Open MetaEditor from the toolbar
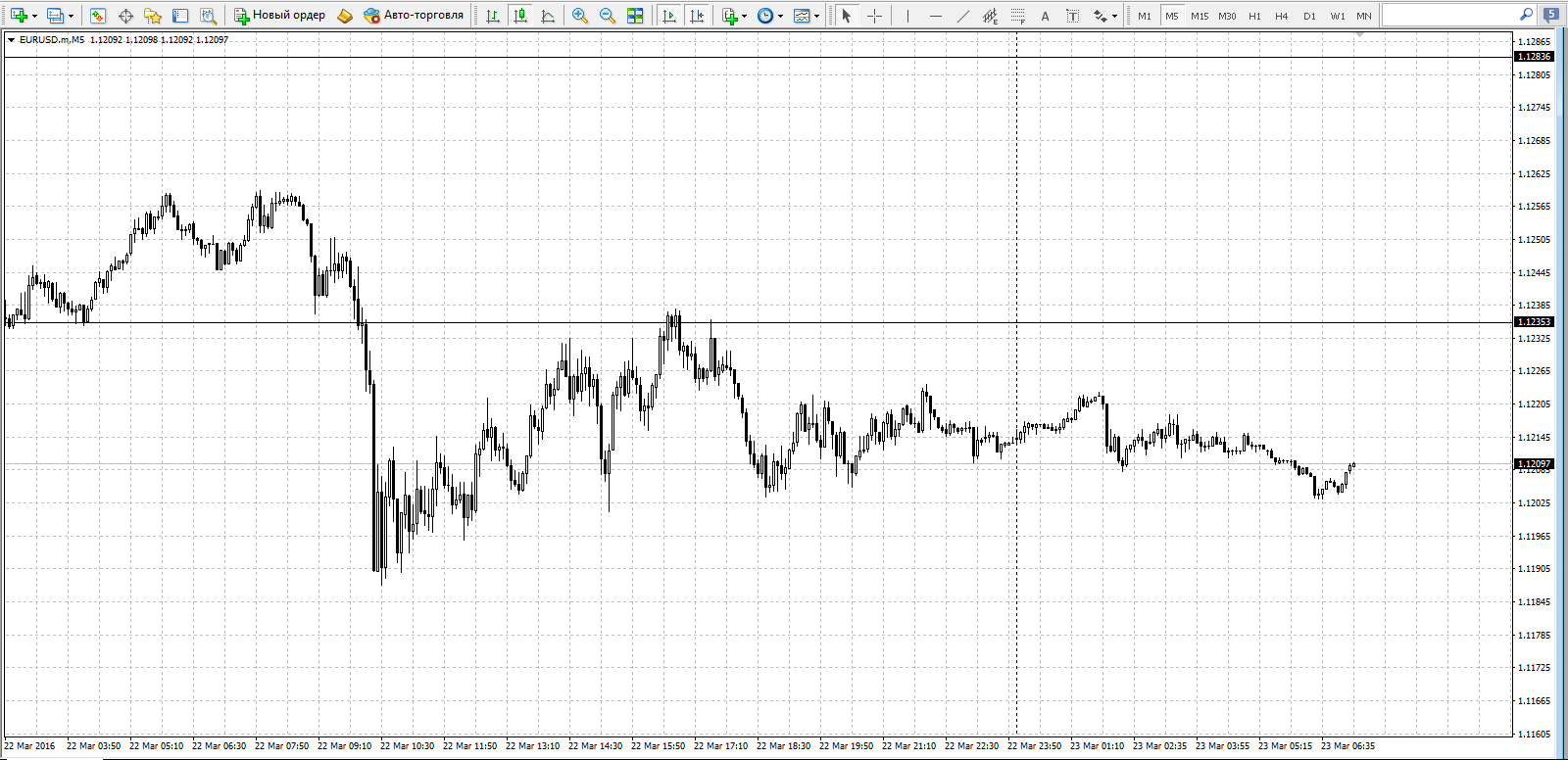 (x=345, y=16)
